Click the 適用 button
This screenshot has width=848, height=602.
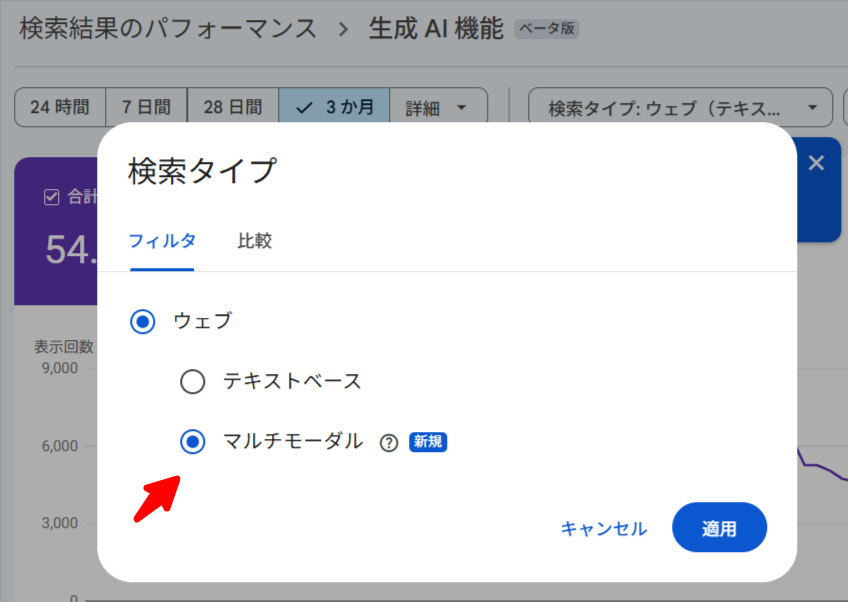(x=719, y=527)
